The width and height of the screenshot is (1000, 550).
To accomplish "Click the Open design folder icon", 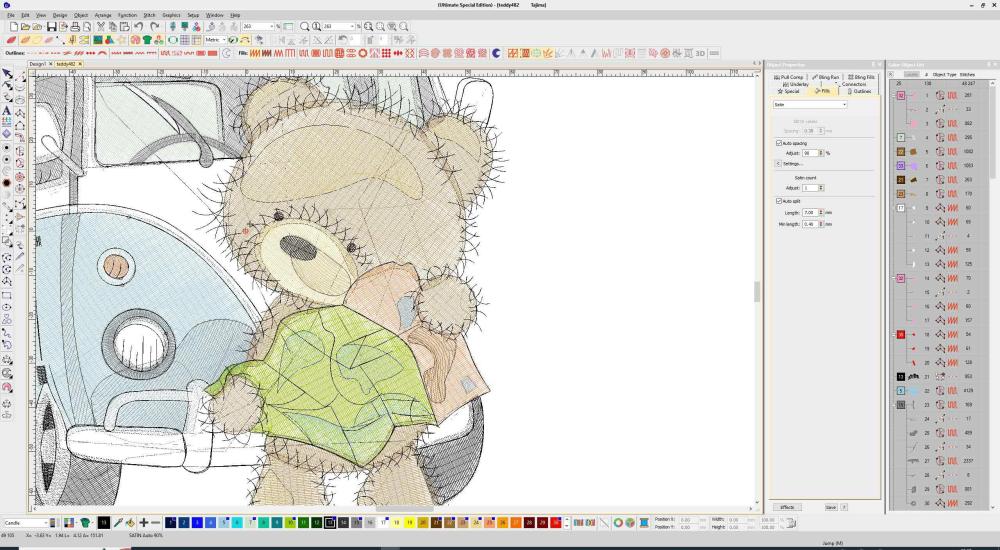I will pos(26,27).
